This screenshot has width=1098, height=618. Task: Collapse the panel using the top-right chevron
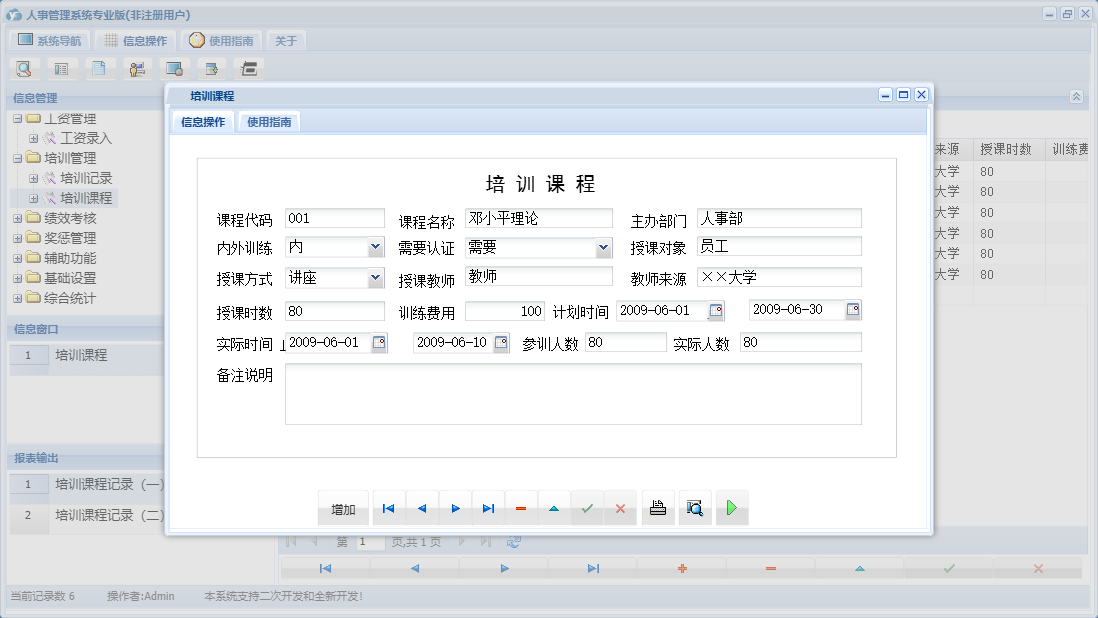click(x=1076, y=97)
